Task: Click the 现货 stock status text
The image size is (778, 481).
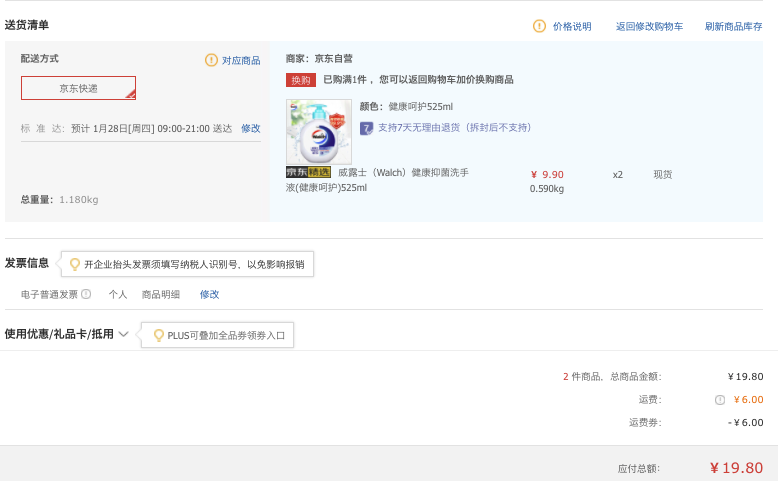Action: coord(663,174)
